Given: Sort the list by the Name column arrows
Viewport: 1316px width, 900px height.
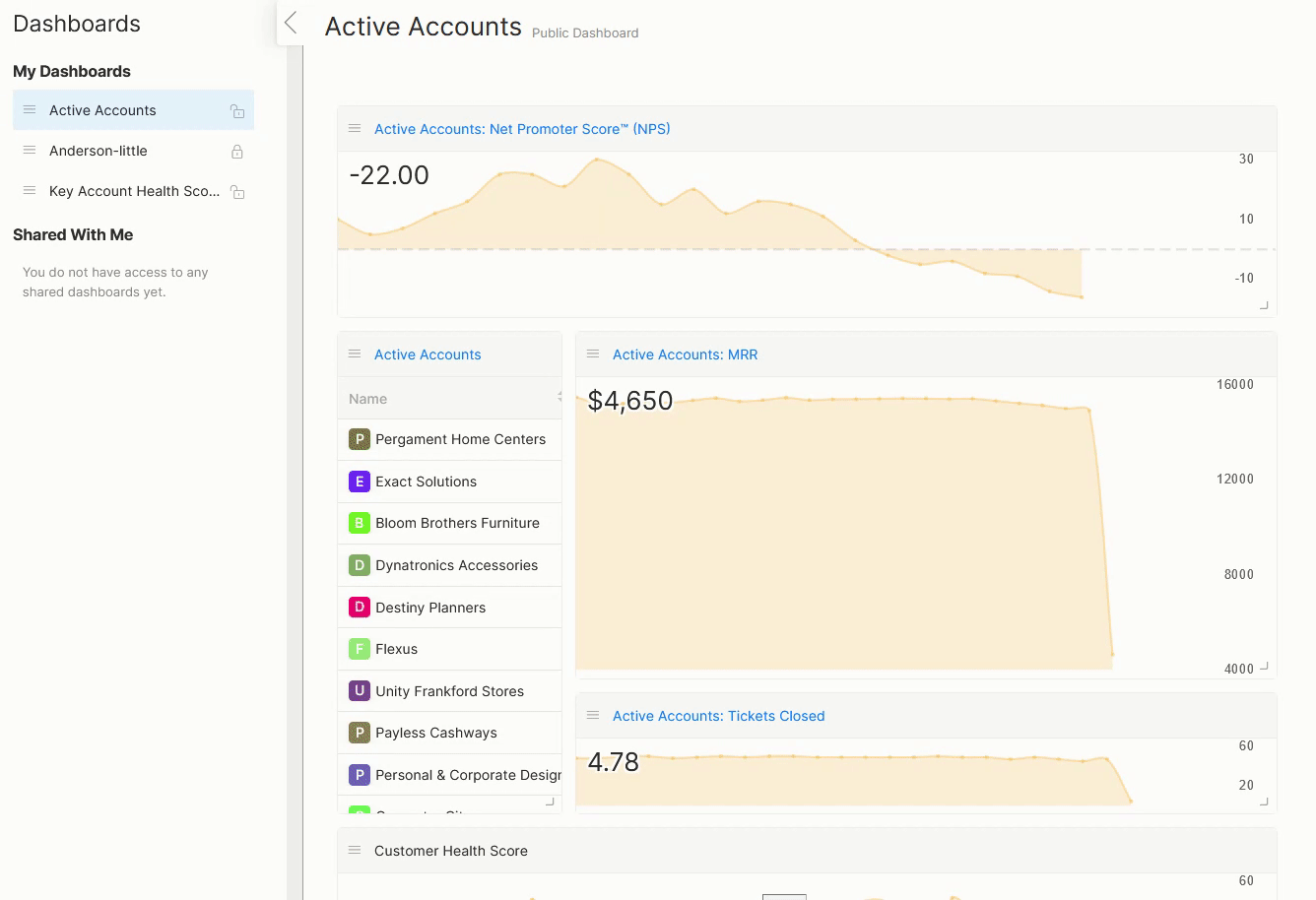Looking at the screenshot, I should click(559, 398).
